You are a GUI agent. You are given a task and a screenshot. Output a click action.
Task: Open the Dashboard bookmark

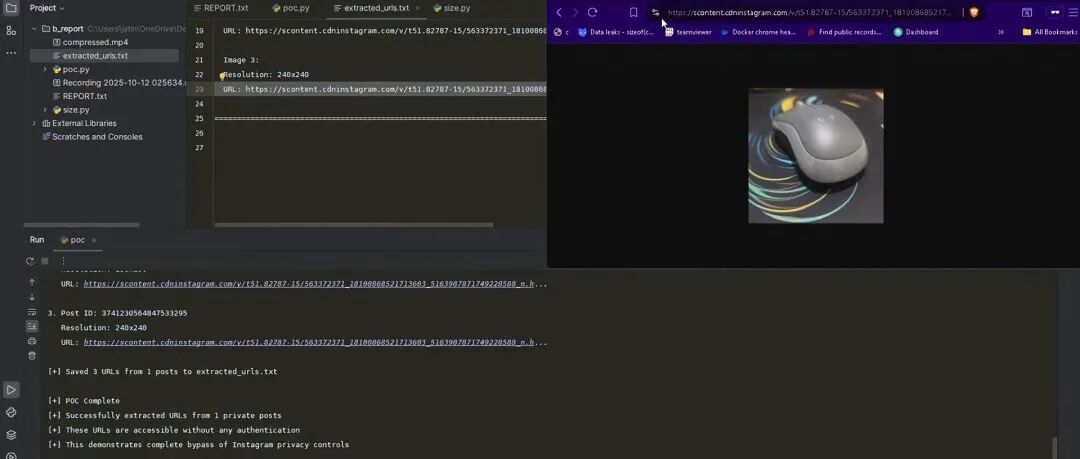[916, 32]
